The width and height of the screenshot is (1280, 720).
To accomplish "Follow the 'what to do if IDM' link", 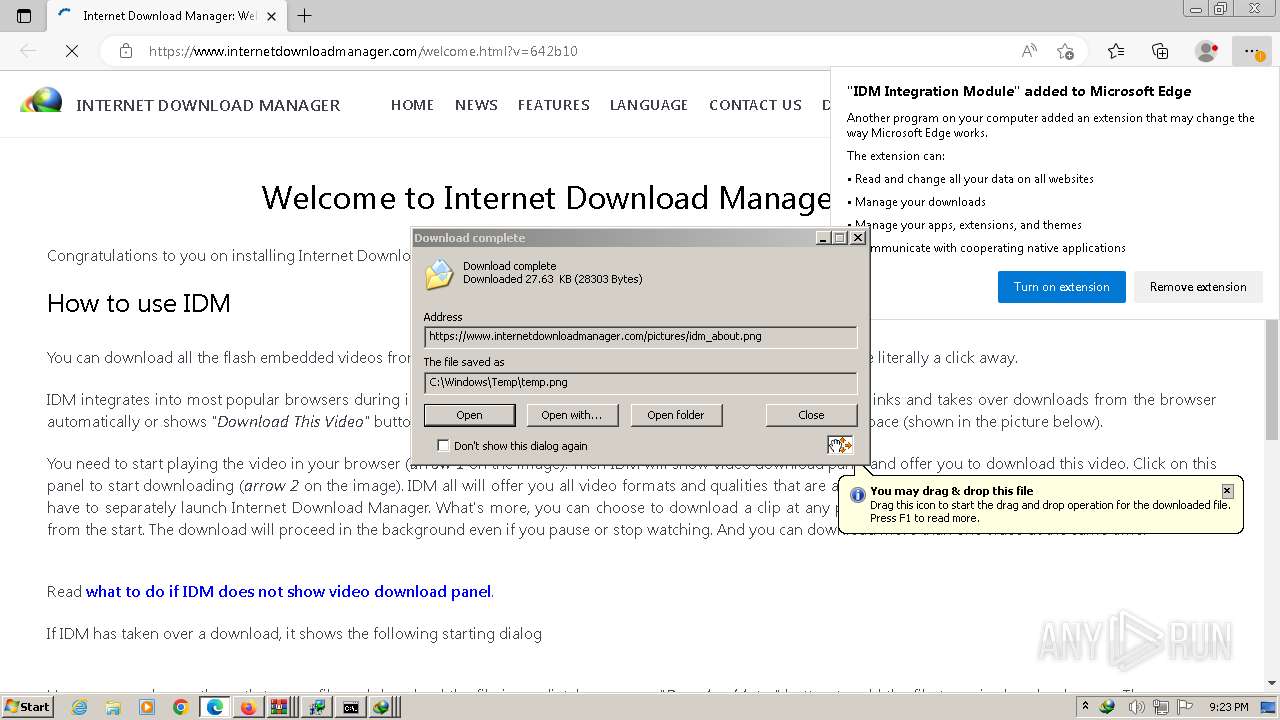I will tap(288, 591).
